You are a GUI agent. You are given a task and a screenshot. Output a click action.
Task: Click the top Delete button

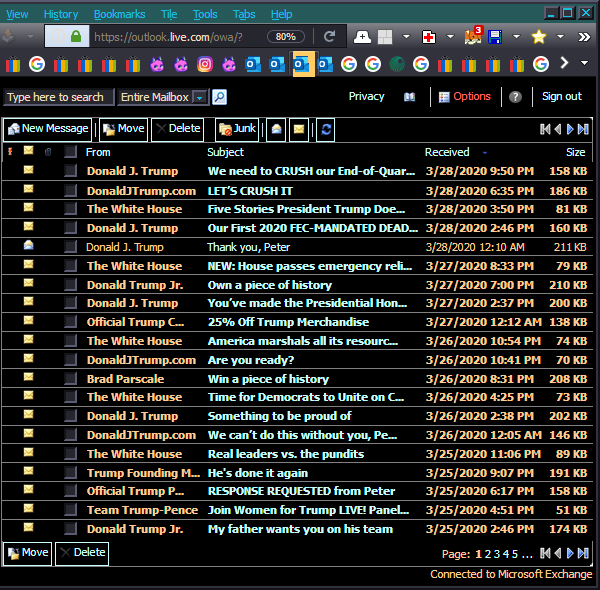[x=178, y=129]
